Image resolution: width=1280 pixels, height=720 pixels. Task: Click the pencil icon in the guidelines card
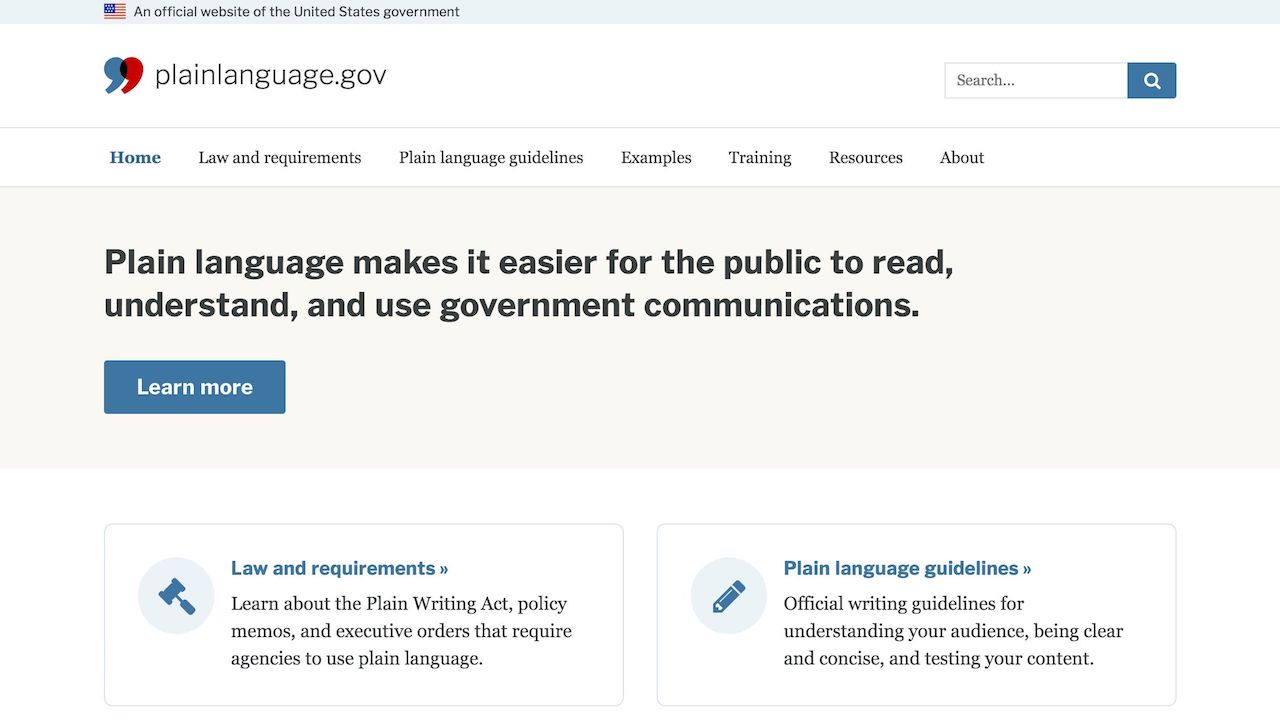coord(729,596)
